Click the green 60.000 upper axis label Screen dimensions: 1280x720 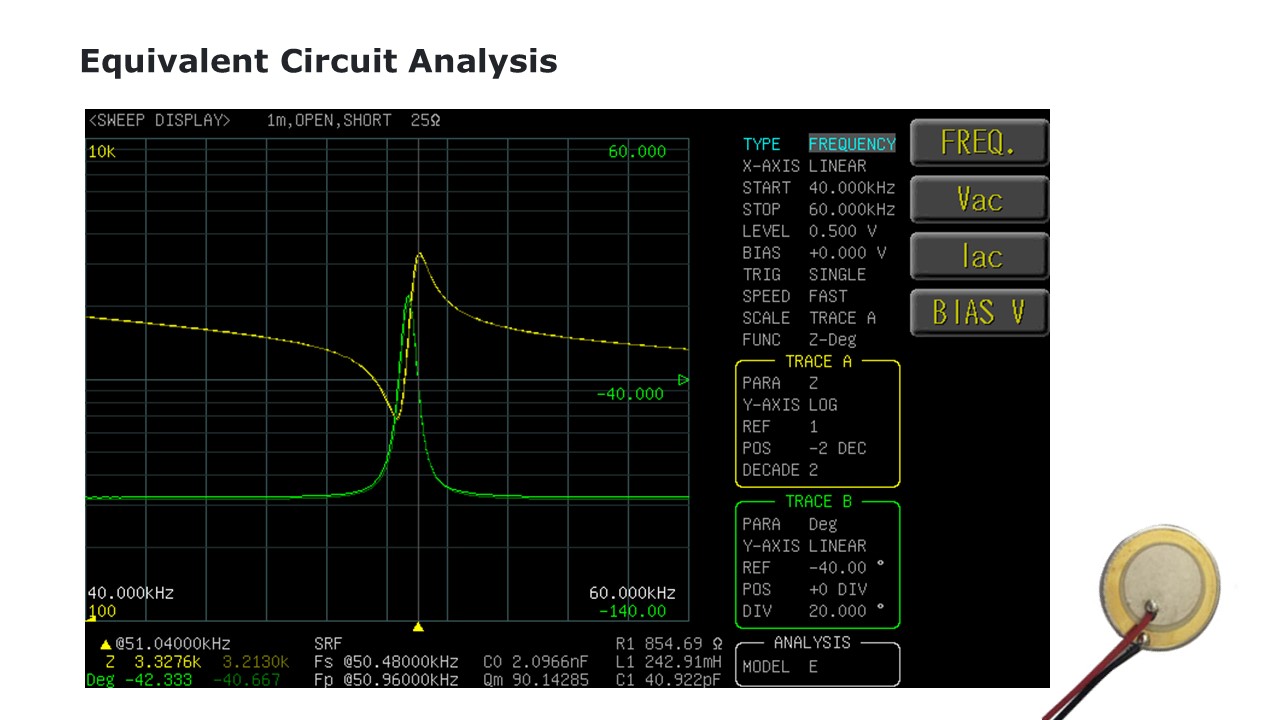[637, 152]
